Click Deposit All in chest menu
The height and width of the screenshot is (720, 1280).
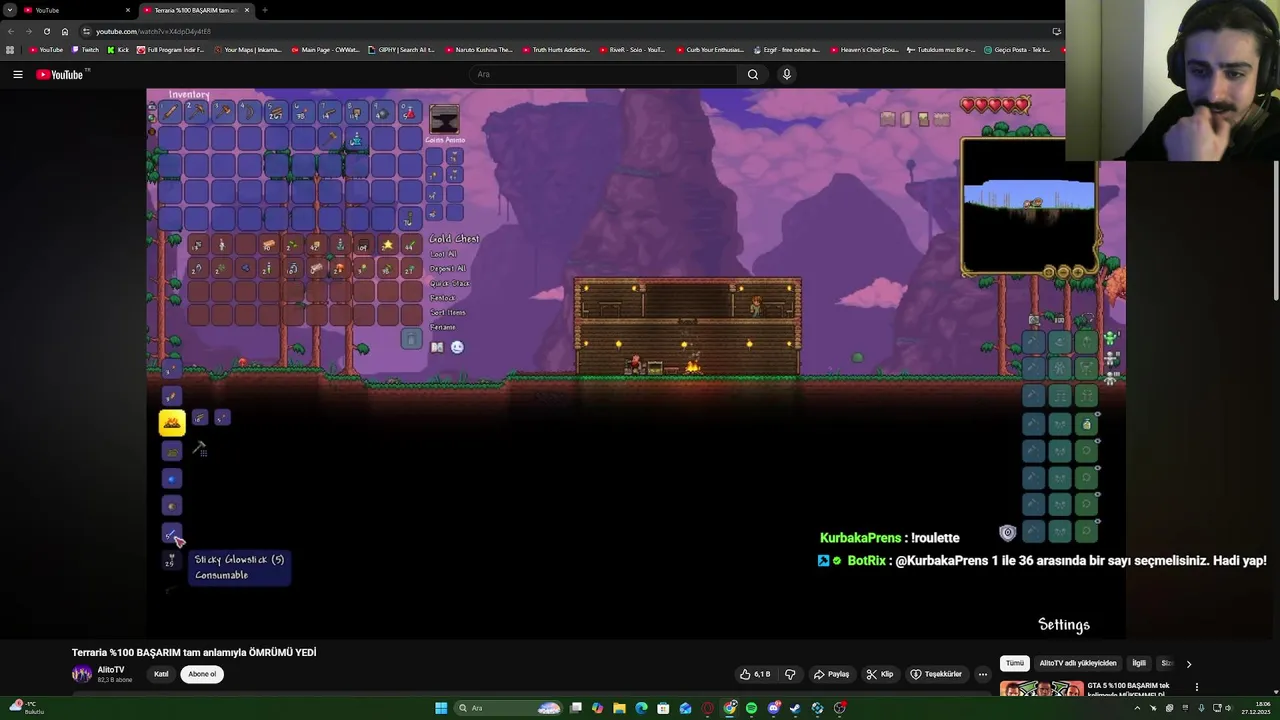click(447, 268)
